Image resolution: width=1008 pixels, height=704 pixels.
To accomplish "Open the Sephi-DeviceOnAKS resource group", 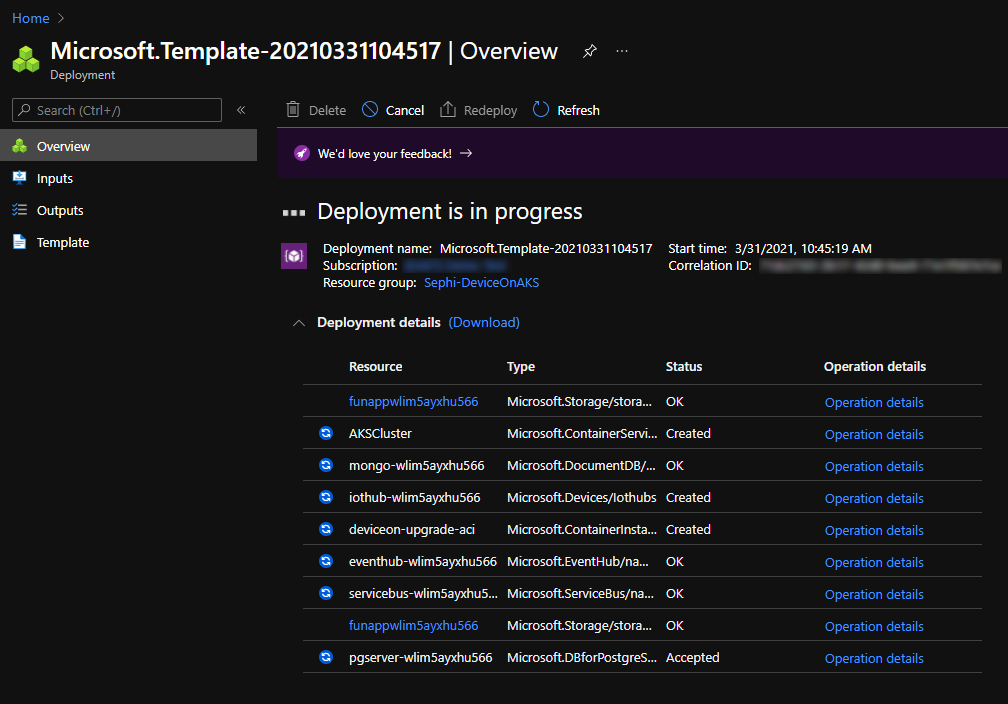I will (x=481, y=283).
